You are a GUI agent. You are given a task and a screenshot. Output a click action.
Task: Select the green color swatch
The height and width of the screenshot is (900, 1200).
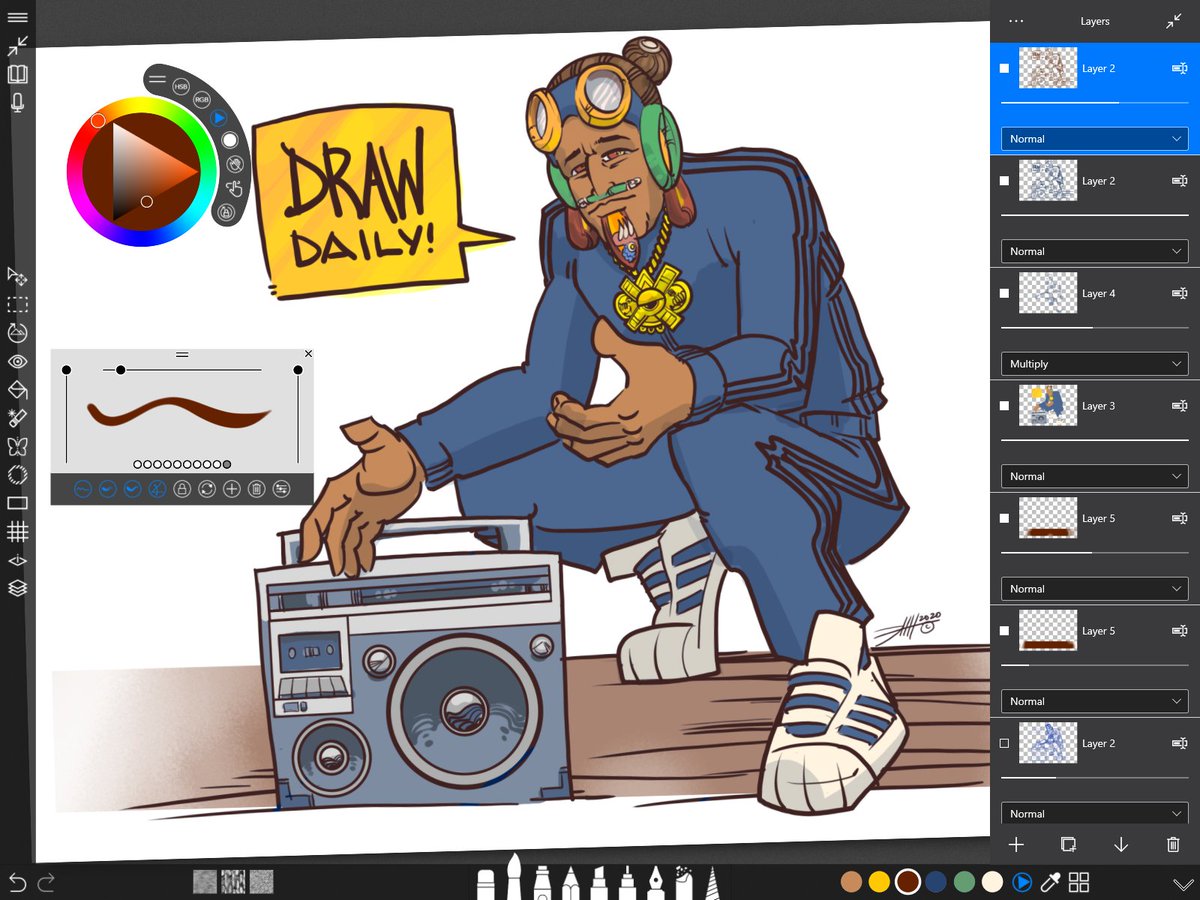click(964, 882)
